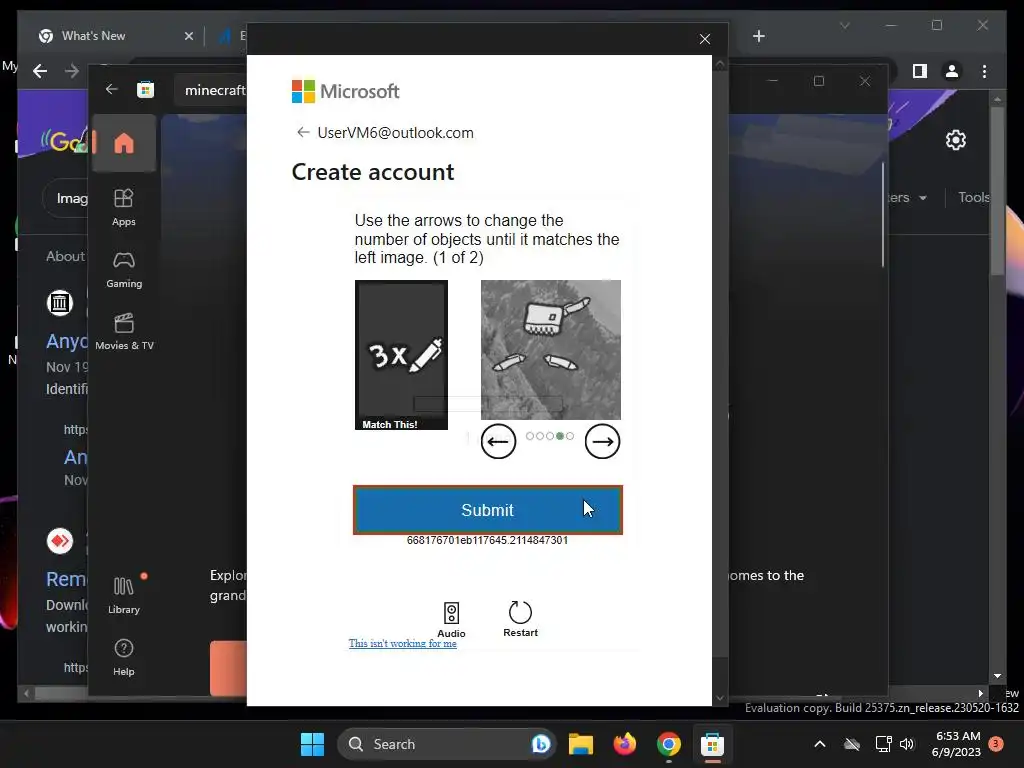Click the Microsoft Store back arrow
The height and width of the screenshot is (768, 1024).
click(112, 89)
